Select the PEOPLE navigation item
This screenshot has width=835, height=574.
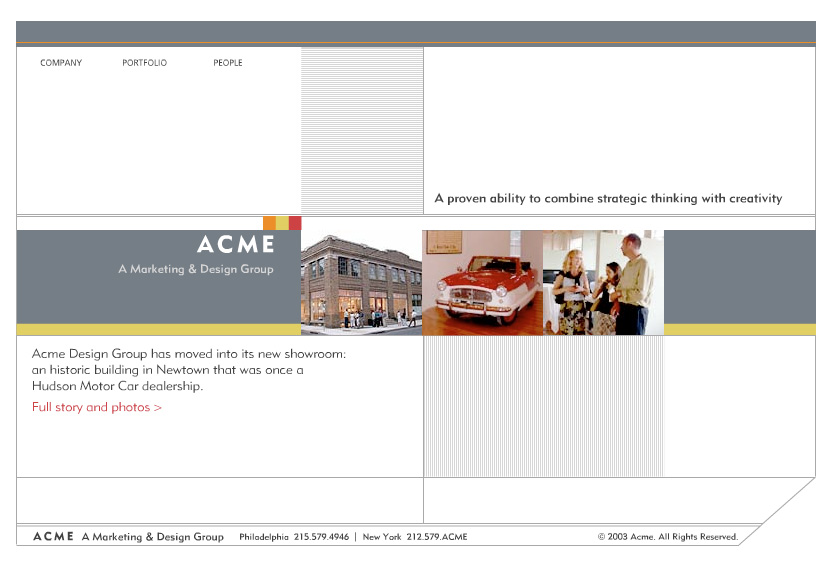click(228, 63)
